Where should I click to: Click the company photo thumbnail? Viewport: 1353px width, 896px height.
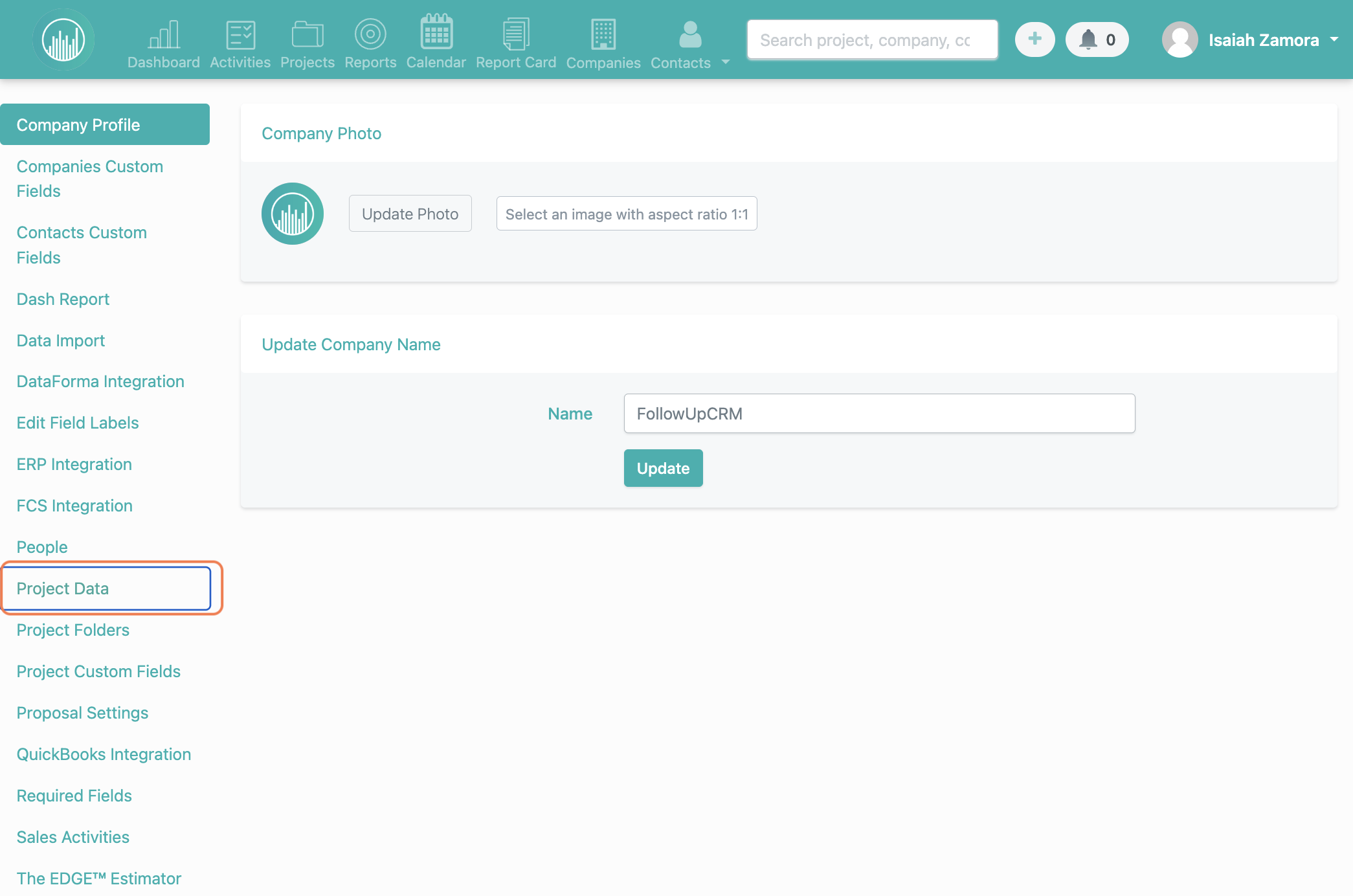tap(293, 214)
